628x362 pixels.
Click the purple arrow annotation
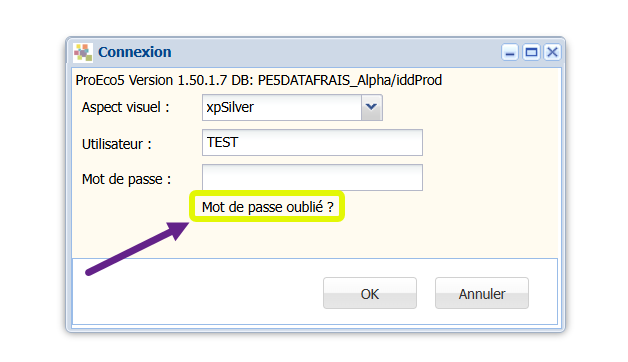pyautogui.click(x=137, y=249)
